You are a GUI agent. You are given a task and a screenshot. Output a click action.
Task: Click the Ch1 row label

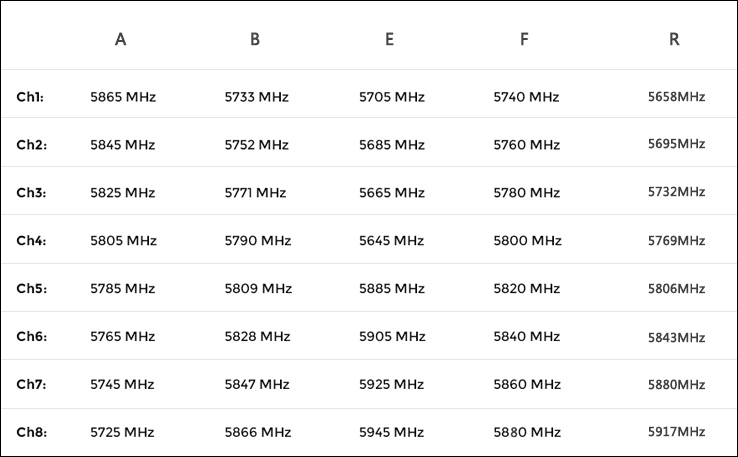pyautogui.click(x=31, y=97)
